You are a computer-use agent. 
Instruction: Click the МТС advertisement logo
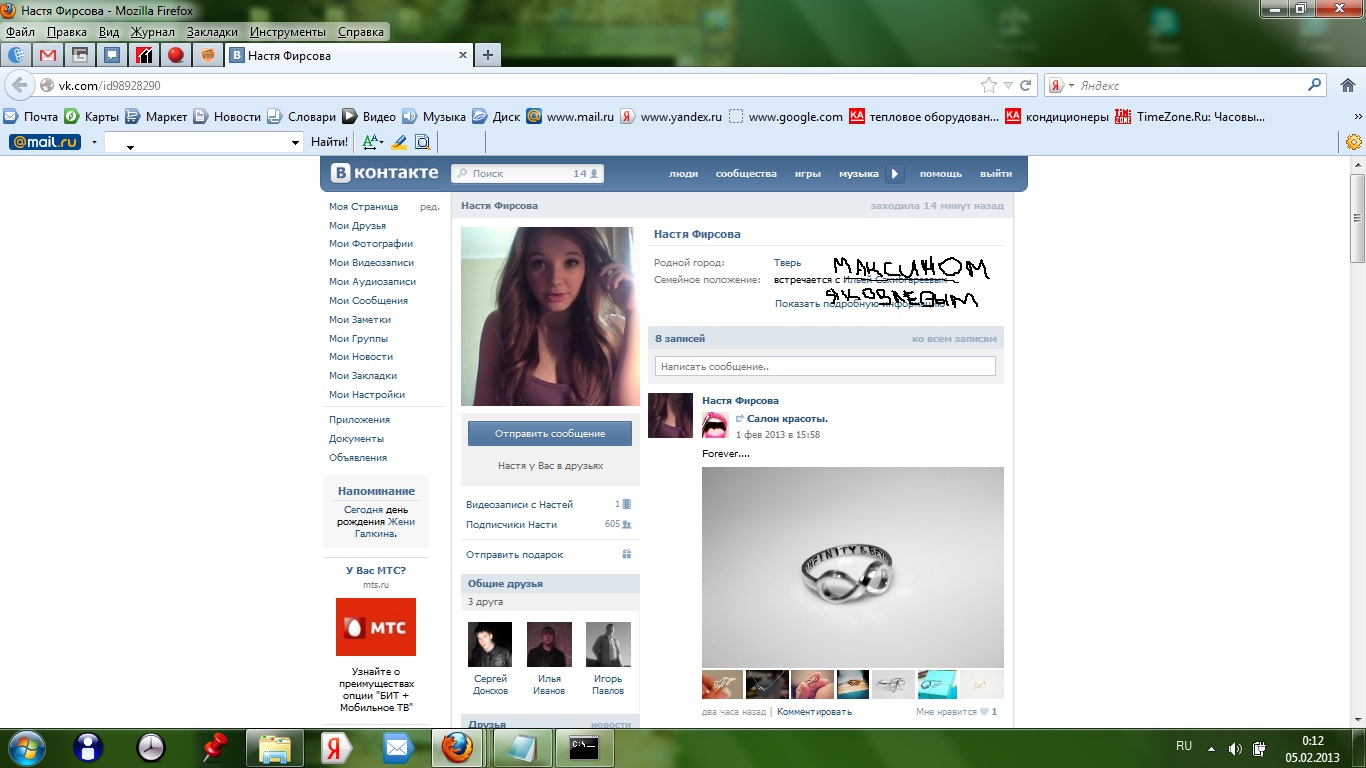(x=376, y=627)
